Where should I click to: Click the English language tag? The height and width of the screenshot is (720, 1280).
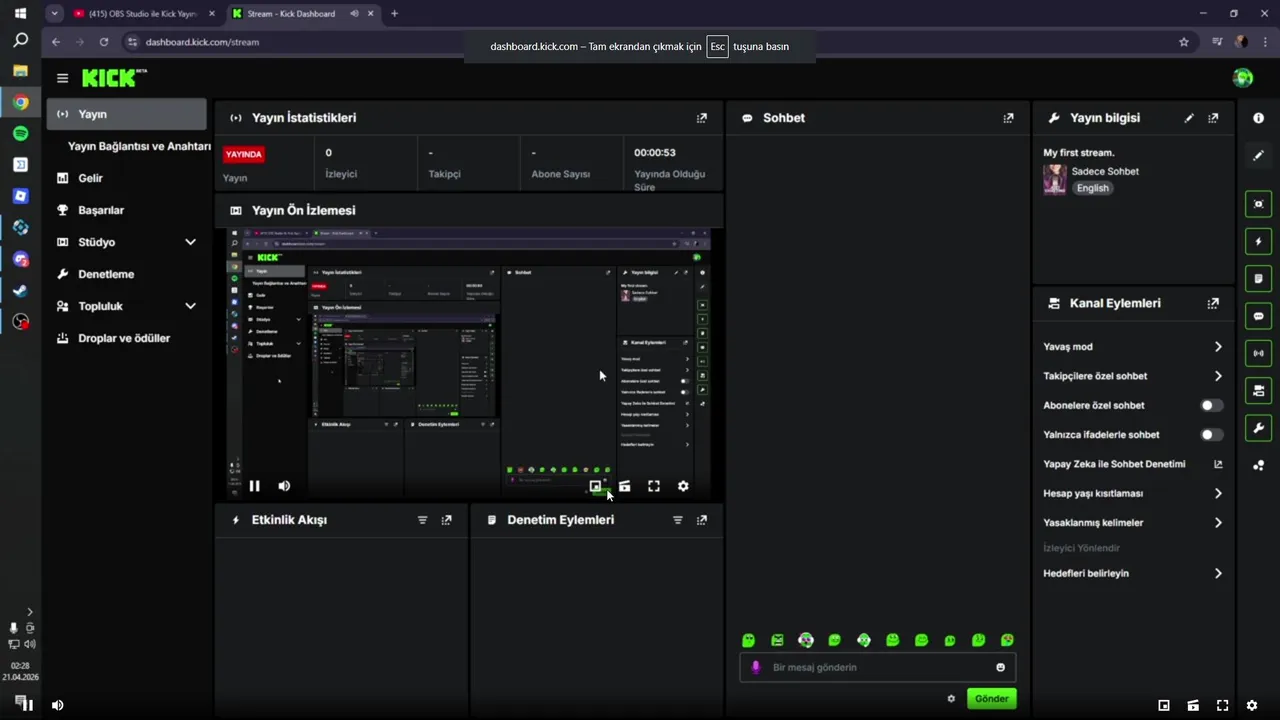coord(1092,188)
